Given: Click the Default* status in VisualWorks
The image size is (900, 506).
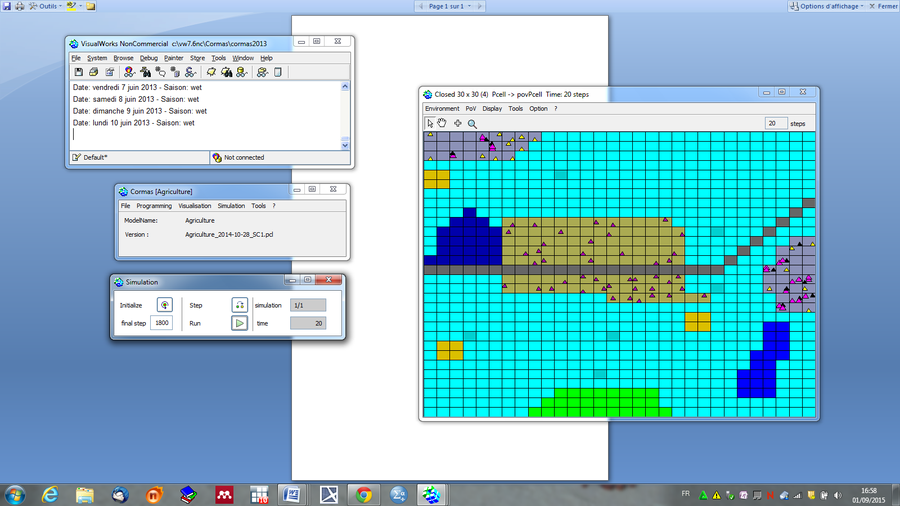Looking at the screenshot, I should (140, 157).
